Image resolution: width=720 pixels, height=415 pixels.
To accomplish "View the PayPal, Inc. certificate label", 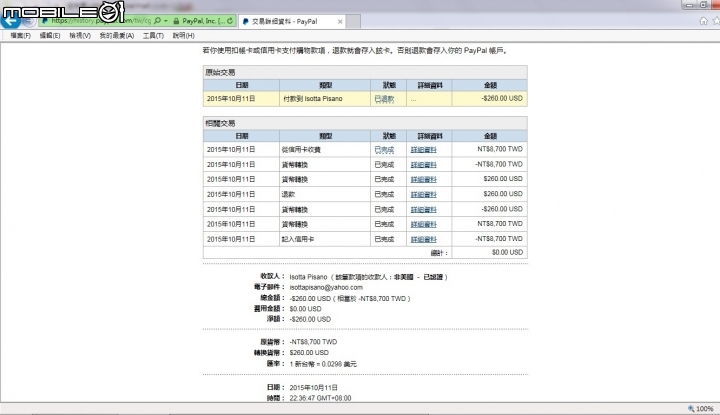I will (x=203, y=21).
